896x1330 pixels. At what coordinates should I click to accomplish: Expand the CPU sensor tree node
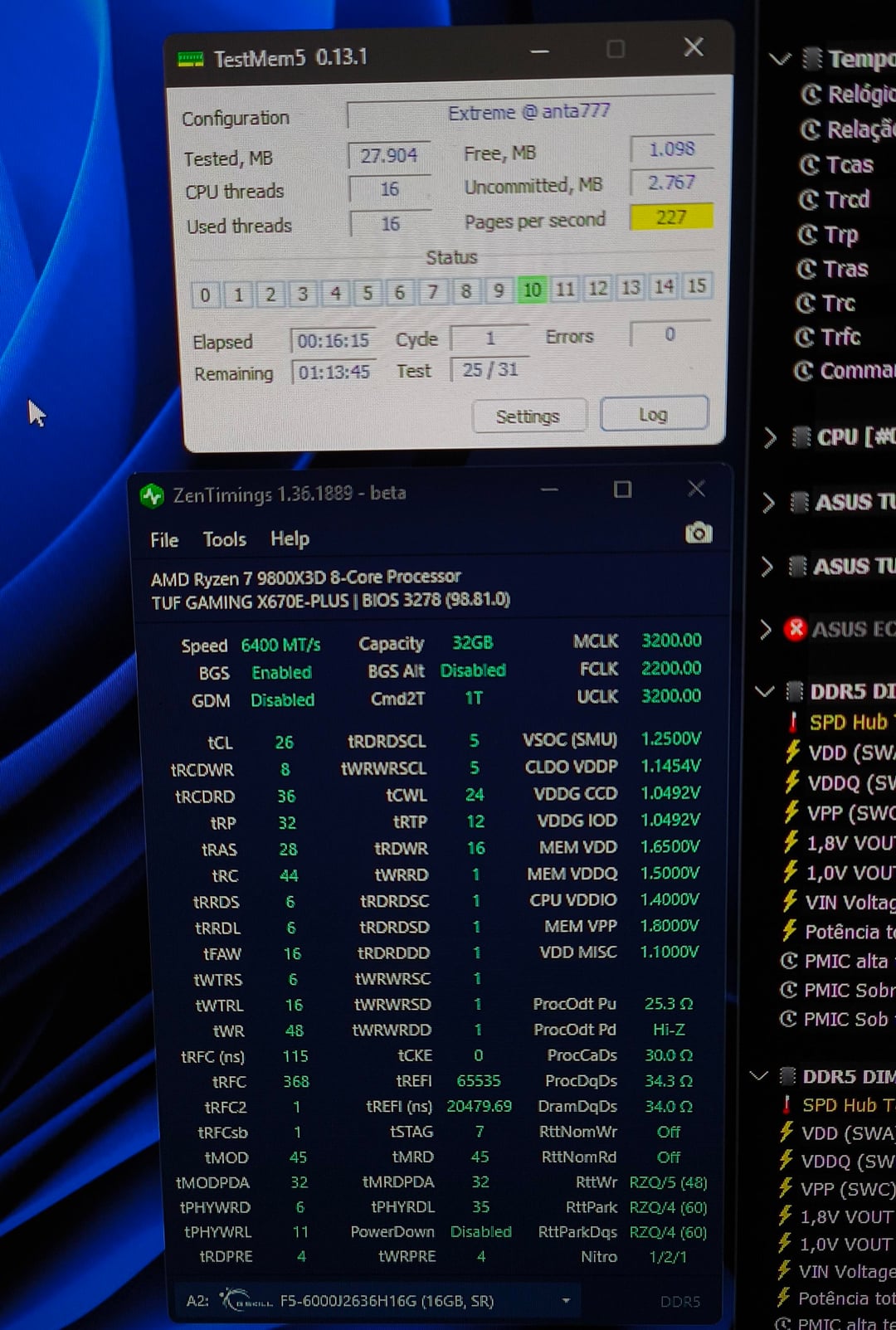point(769,437)
